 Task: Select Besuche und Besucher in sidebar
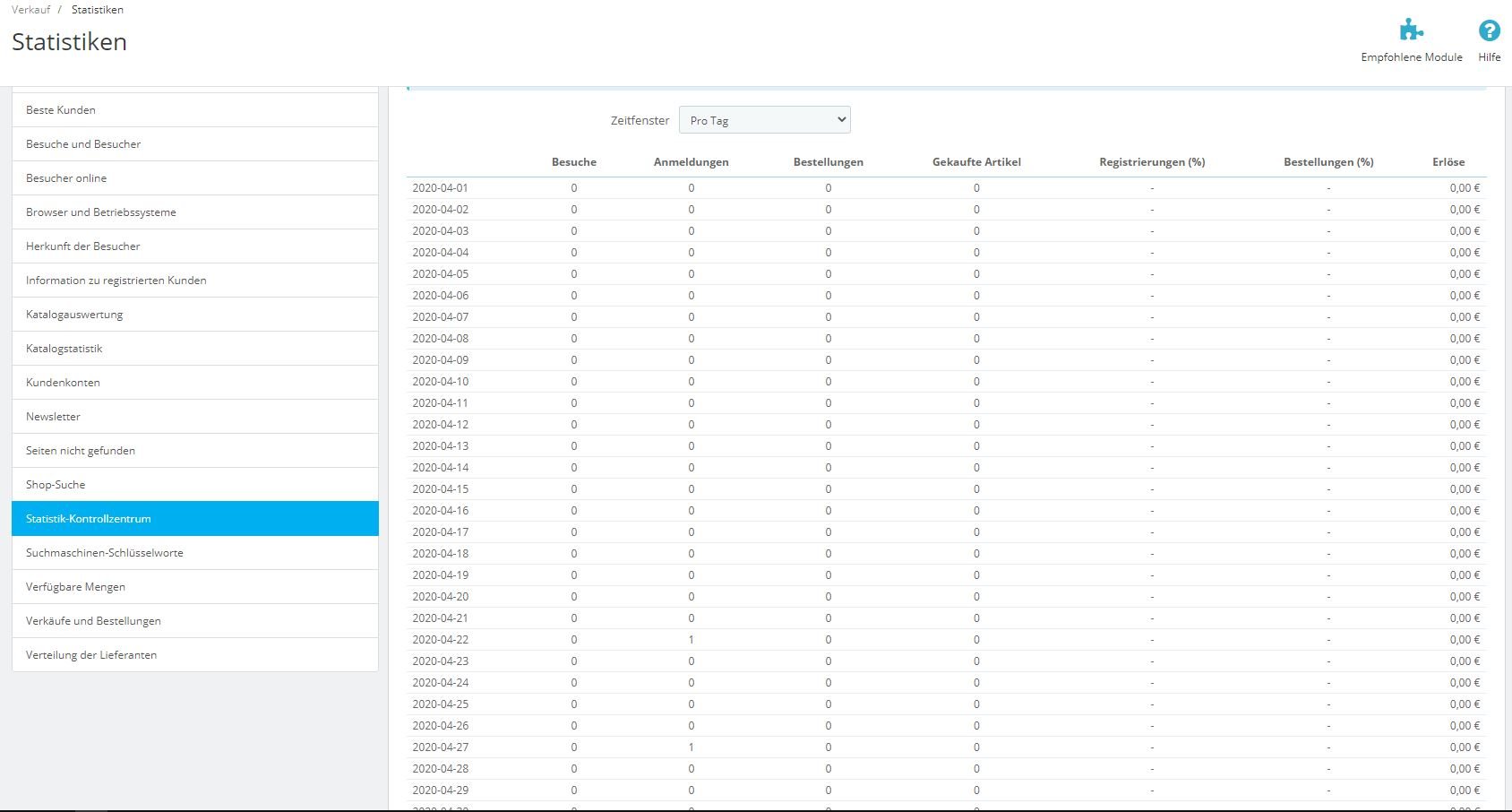point(195,144)
